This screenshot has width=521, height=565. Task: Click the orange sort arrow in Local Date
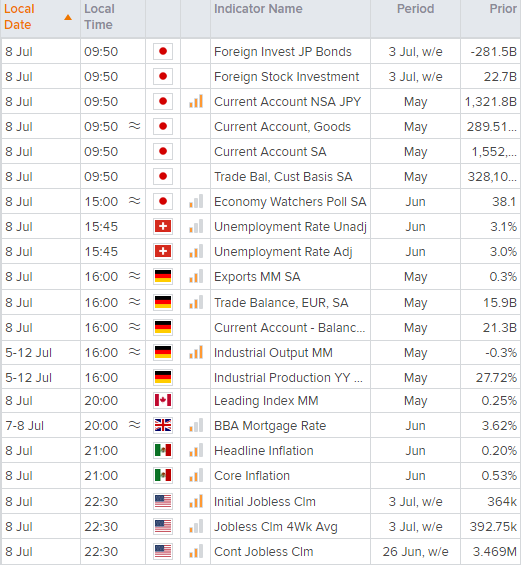point(68,17)
